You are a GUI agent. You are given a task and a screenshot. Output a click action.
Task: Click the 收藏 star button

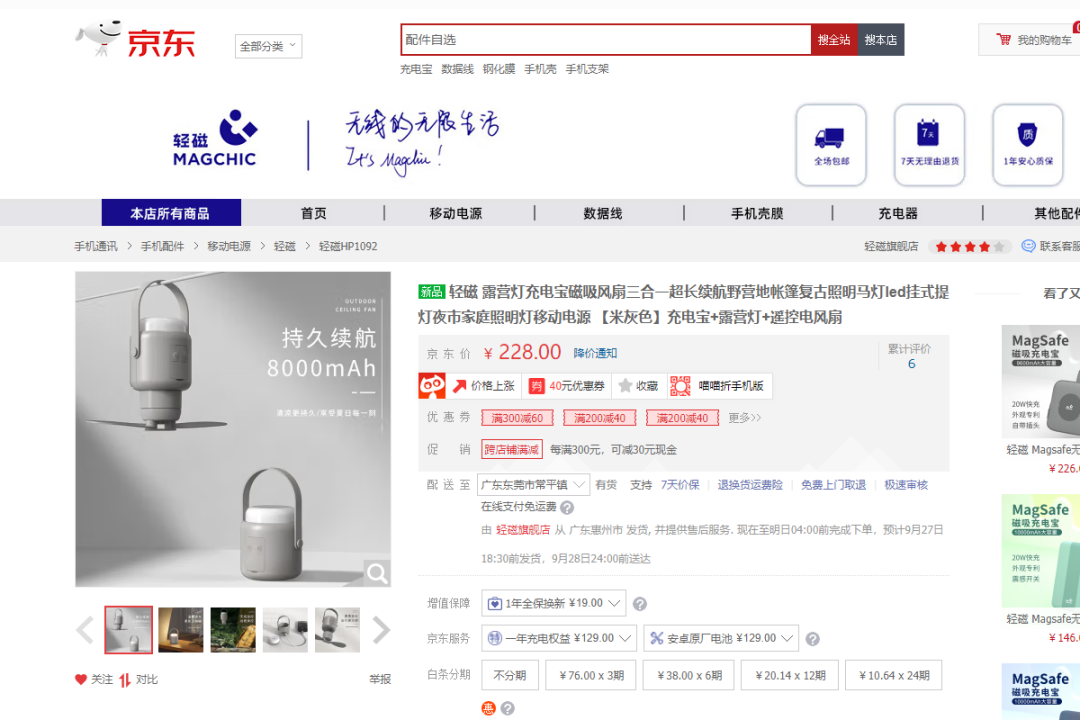[639, 386]
